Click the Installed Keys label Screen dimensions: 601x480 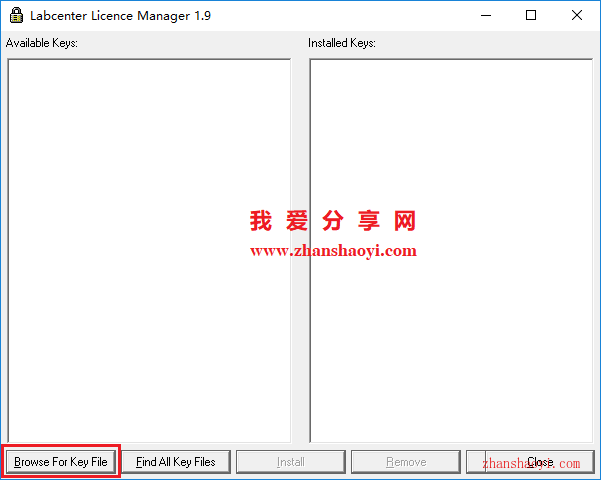pos(342,43)
